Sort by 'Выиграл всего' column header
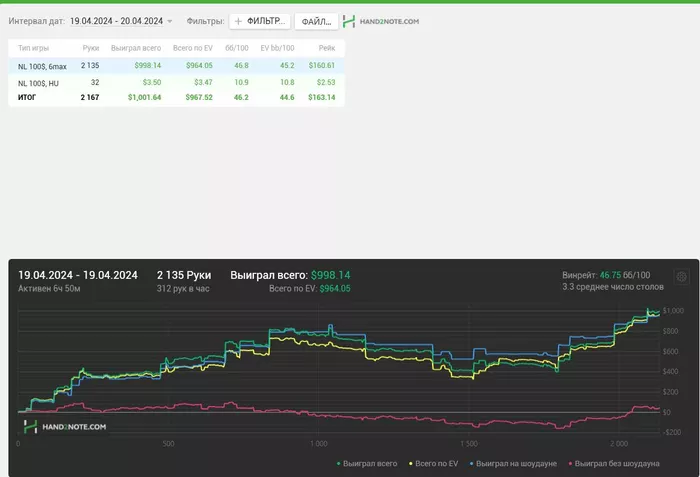 click(136, 48)
